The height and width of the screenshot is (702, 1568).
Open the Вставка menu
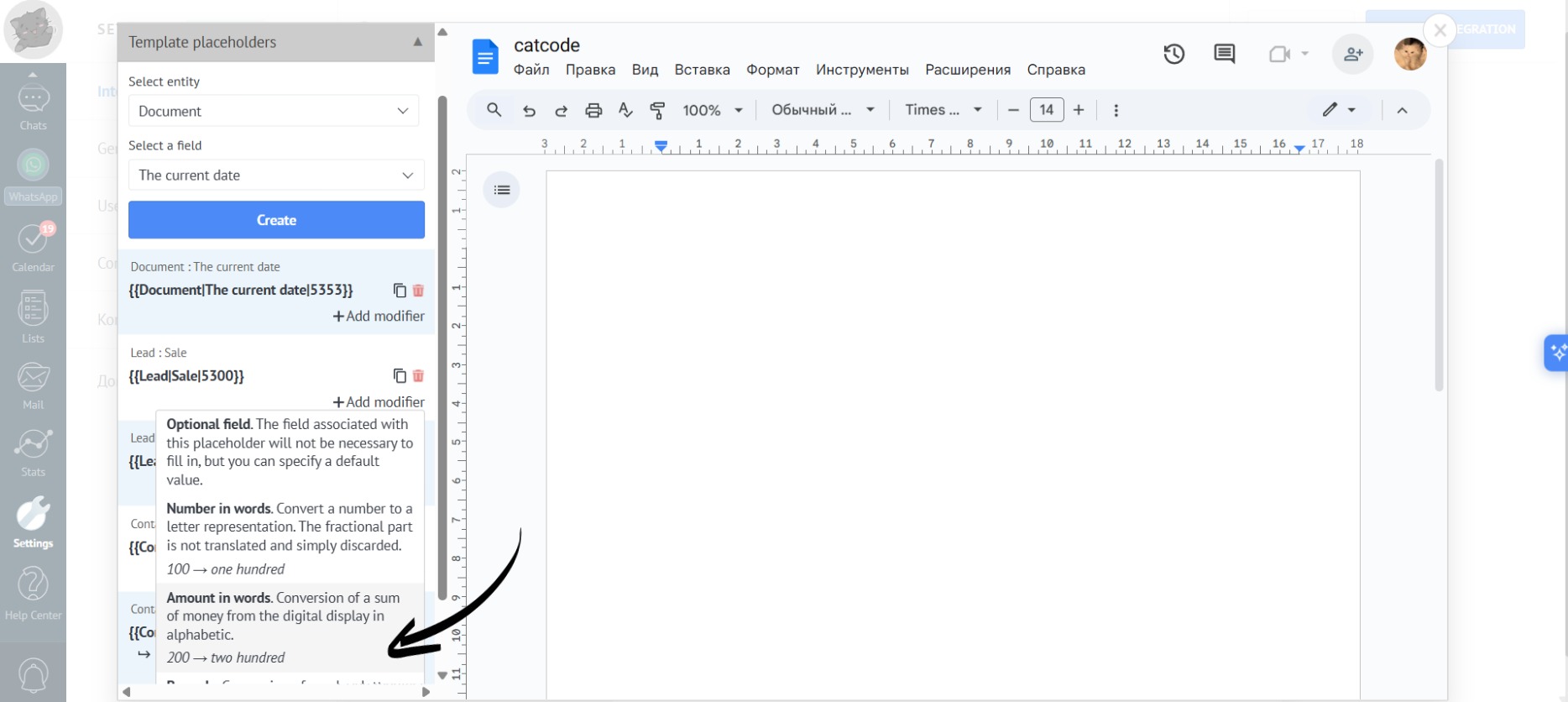click(x=702, y=70)
